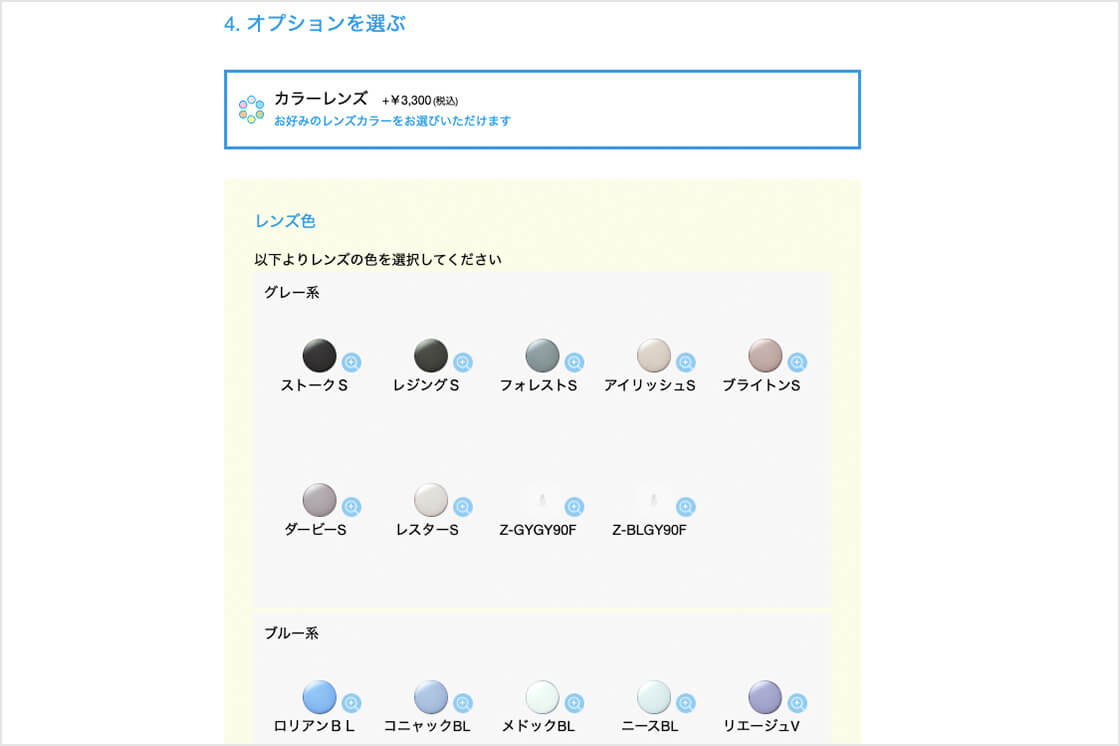This screenshot has height=746, width=1120.
Task: Open magnifier beside フォレストS swatch
Action: coord(574,362)
